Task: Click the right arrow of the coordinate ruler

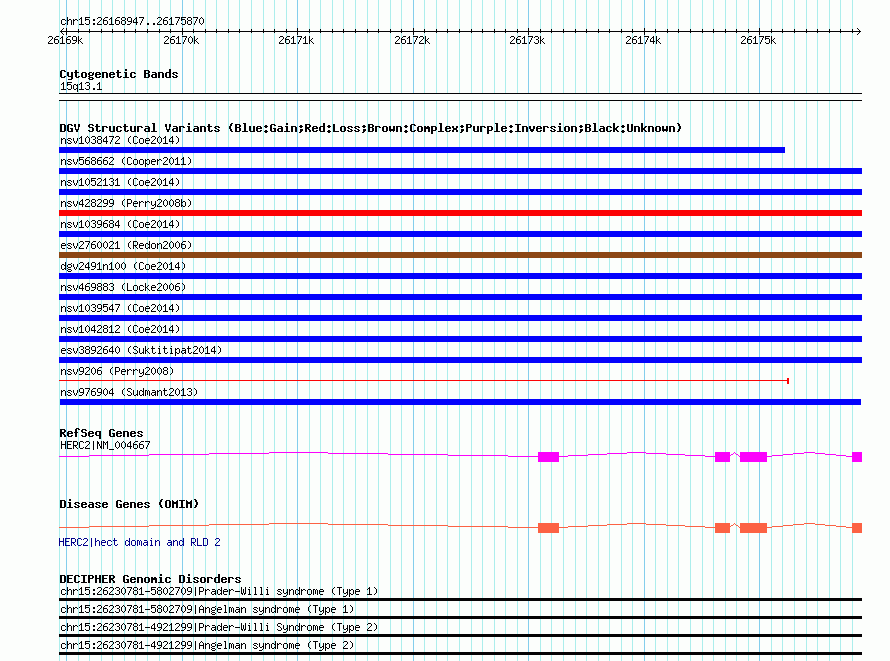Action: [858, 31]
